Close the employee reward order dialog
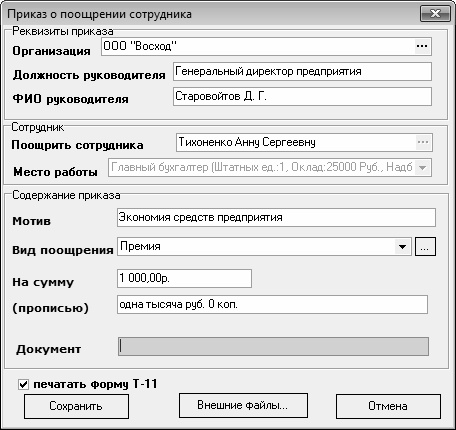456x430 pixels. tap(435, 14)
